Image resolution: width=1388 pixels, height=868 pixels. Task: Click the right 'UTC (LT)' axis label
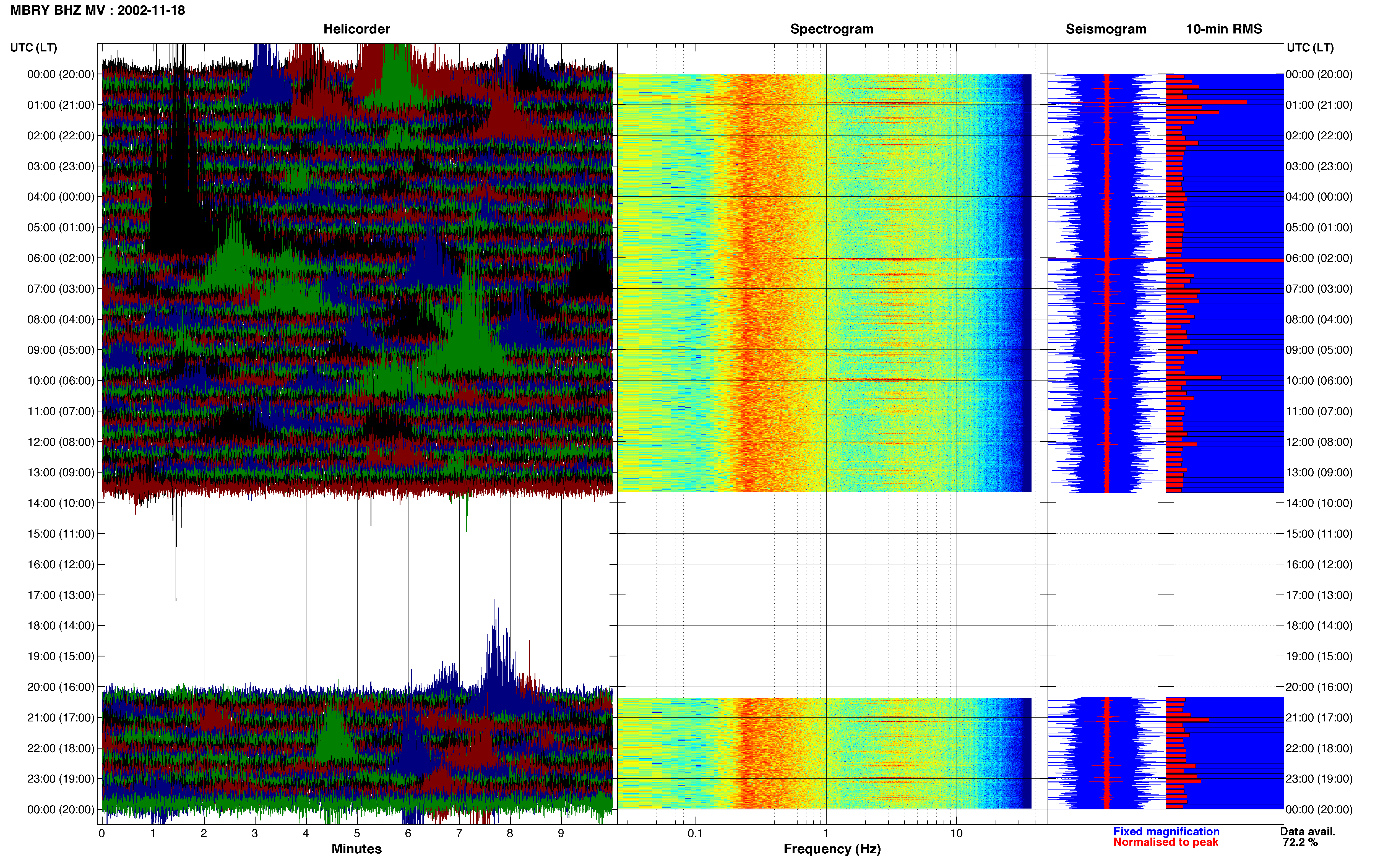point(1310,48)
